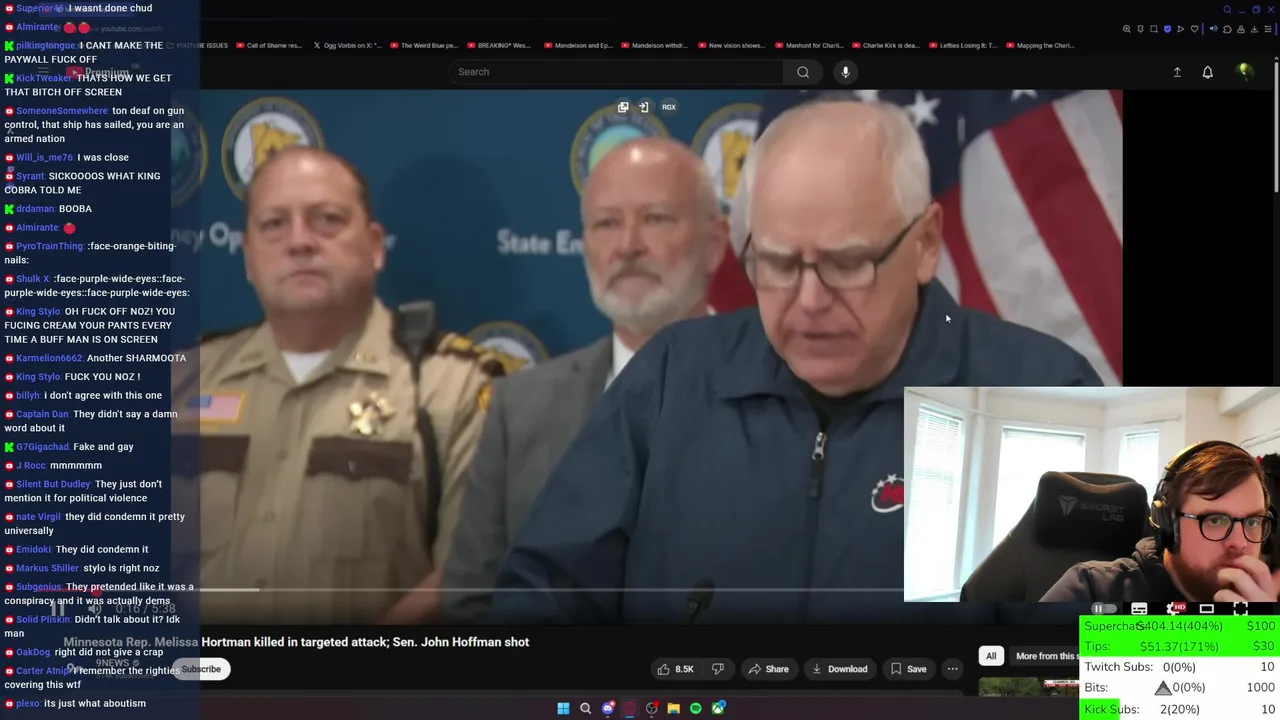Image resolution: width=1280 pixels, height=720 pixels.
Task: Click chat username 'plexo'
Action: [27, 703]
